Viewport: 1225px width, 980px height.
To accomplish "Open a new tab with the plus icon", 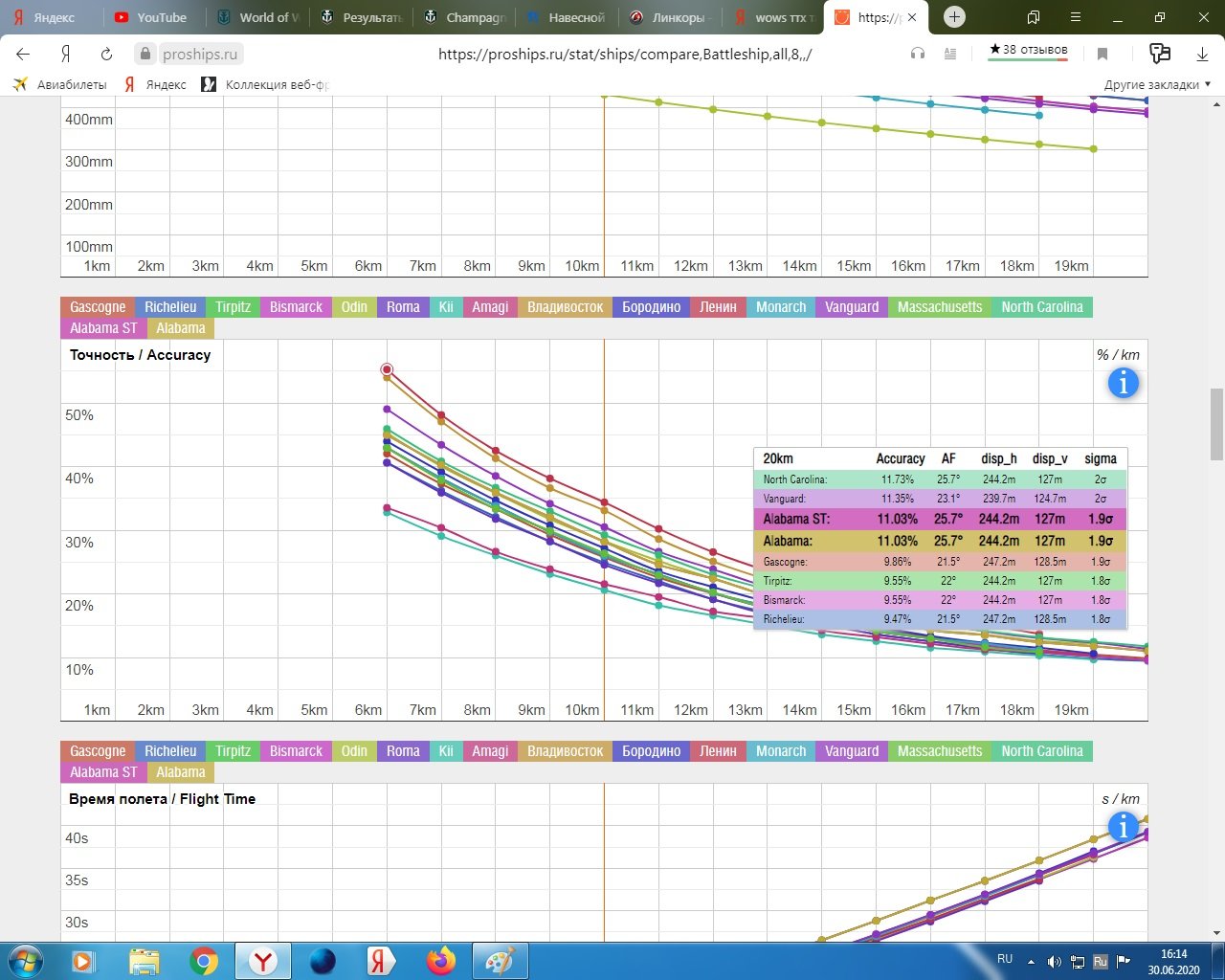I will point(954,17).
